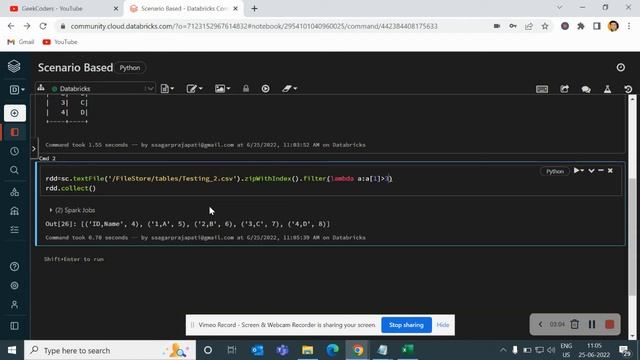The height and width of the screenshot is (360, 640).
Task: Expand the left notebook panel chevron
Action: point(34,149)
